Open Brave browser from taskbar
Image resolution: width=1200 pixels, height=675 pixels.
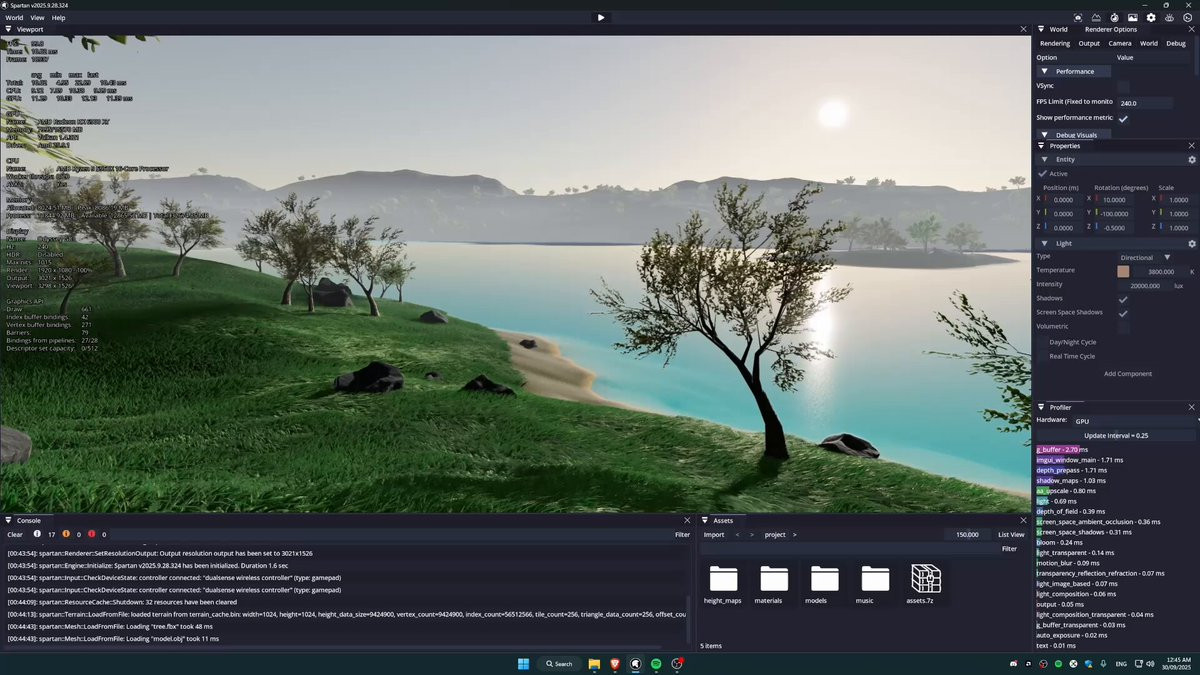[x=615, y=664]
